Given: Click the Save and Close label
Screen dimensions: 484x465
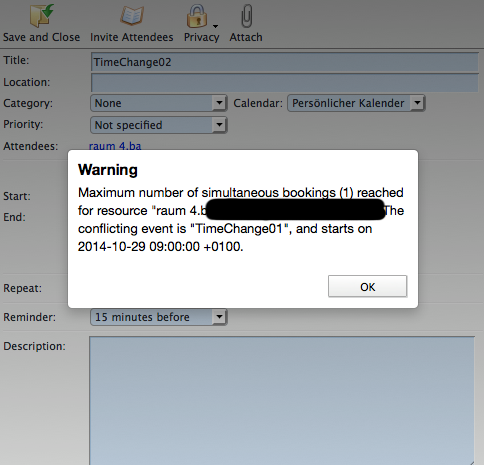Looking at the screenshot, I should [42, 37].
